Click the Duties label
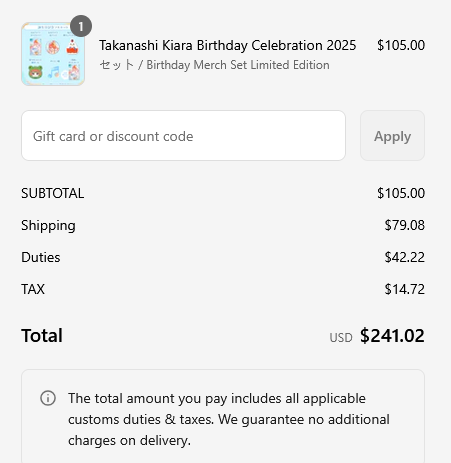 click(41, 257)
